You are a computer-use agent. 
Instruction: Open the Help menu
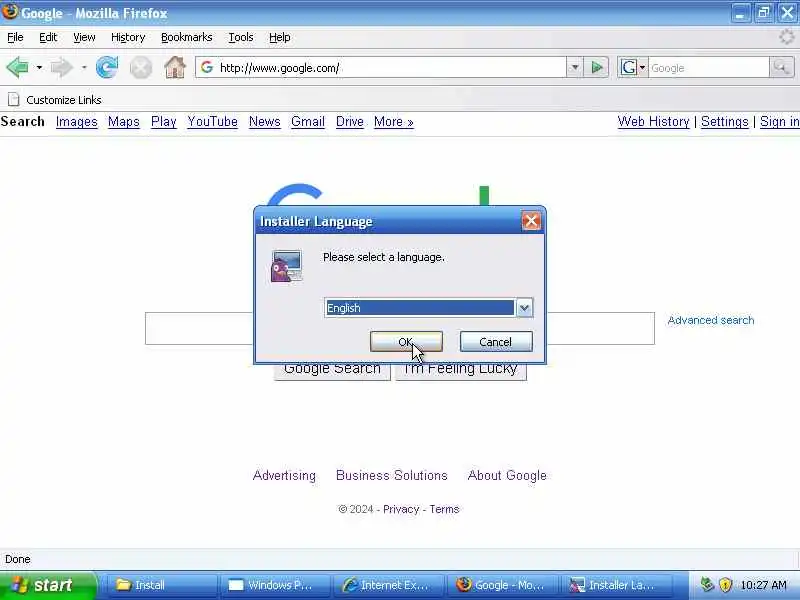point(280,37)
